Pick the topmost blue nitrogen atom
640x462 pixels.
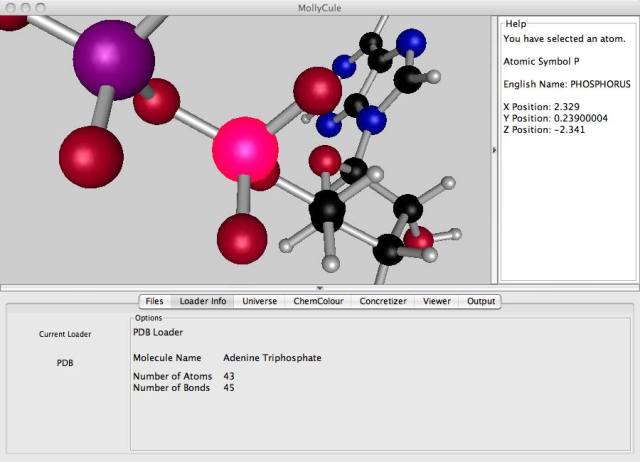(410, 42)
